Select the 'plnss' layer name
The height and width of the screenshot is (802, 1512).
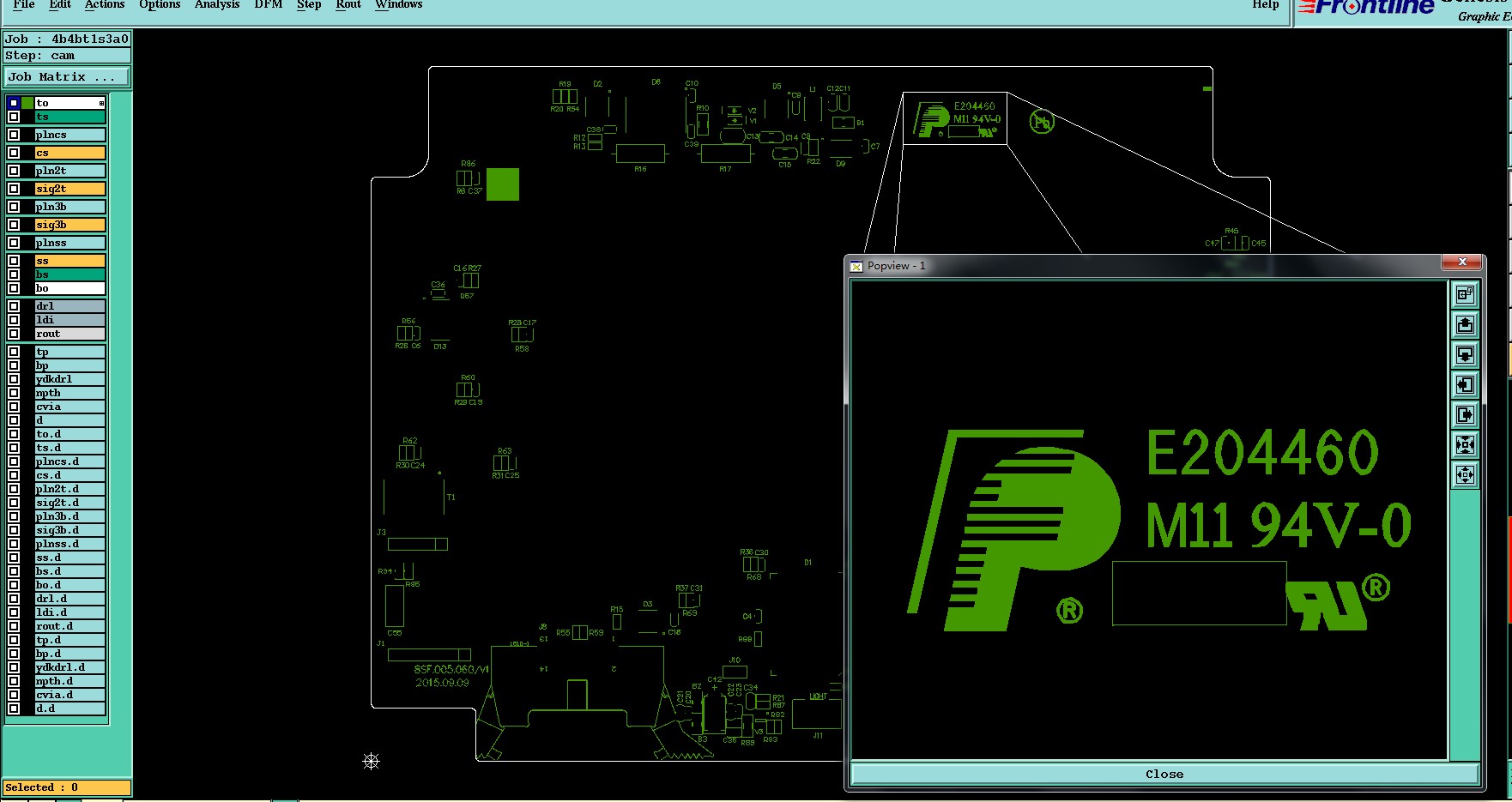70,243
